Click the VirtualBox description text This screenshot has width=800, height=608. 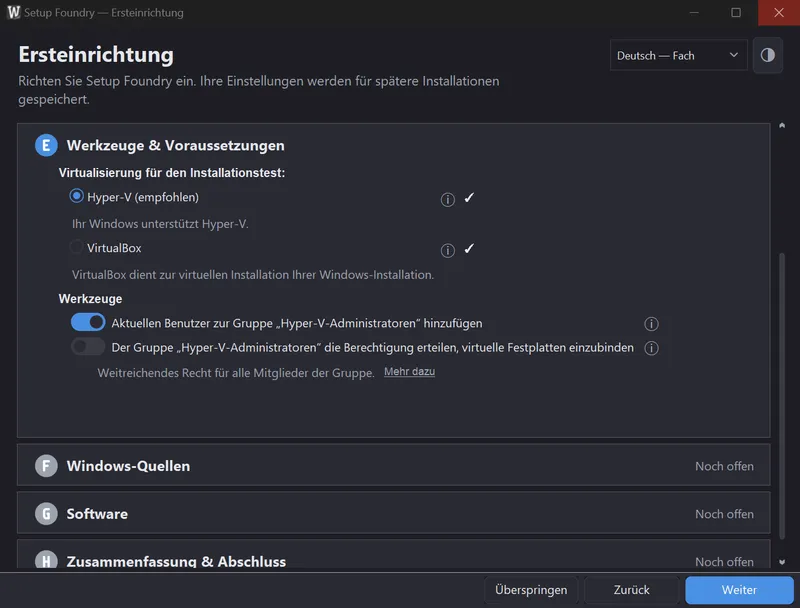pyautogui.click(x=253, y=275)
